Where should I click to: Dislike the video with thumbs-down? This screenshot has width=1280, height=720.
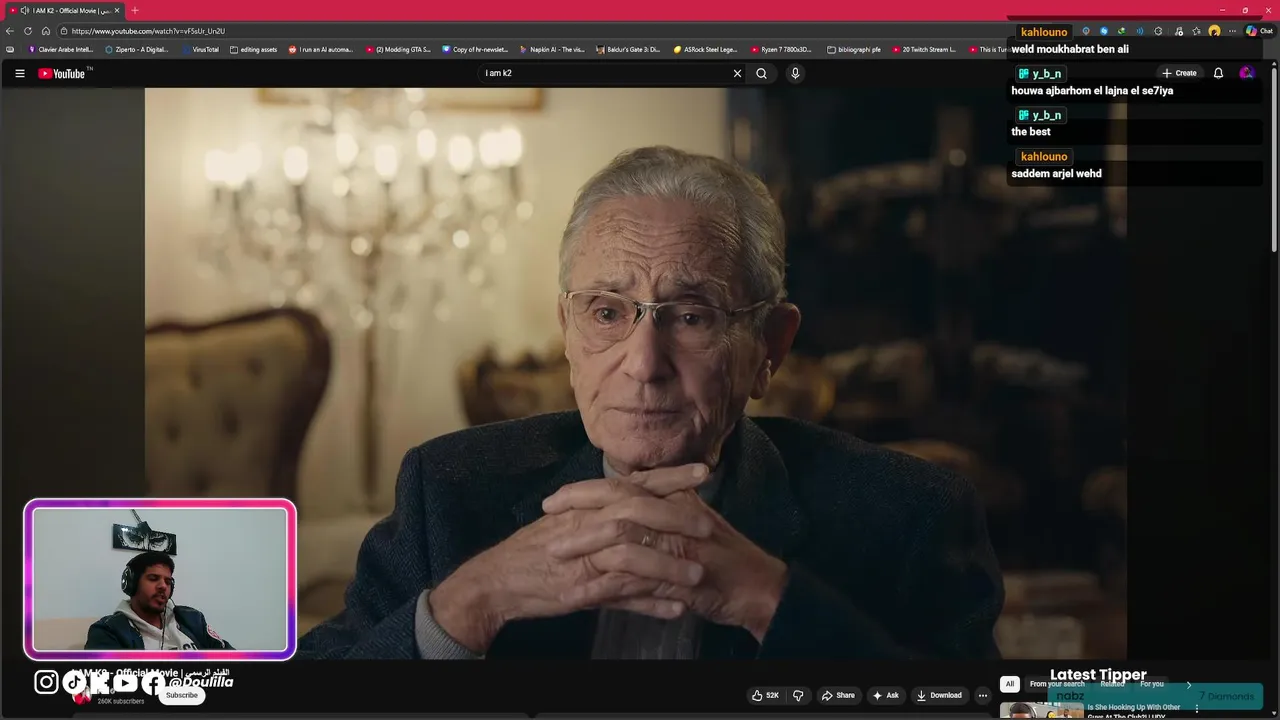coord(798,695)
